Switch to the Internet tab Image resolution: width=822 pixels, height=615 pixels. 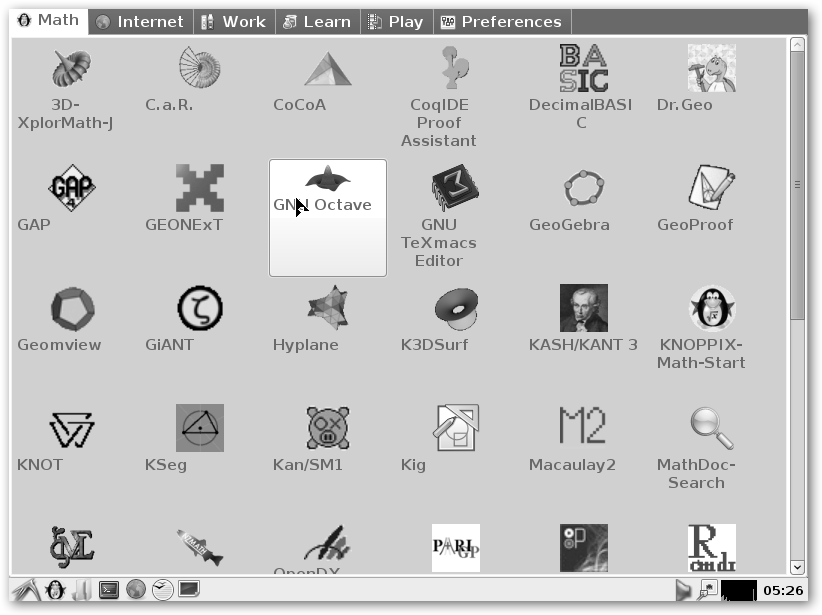click(140, 21)
